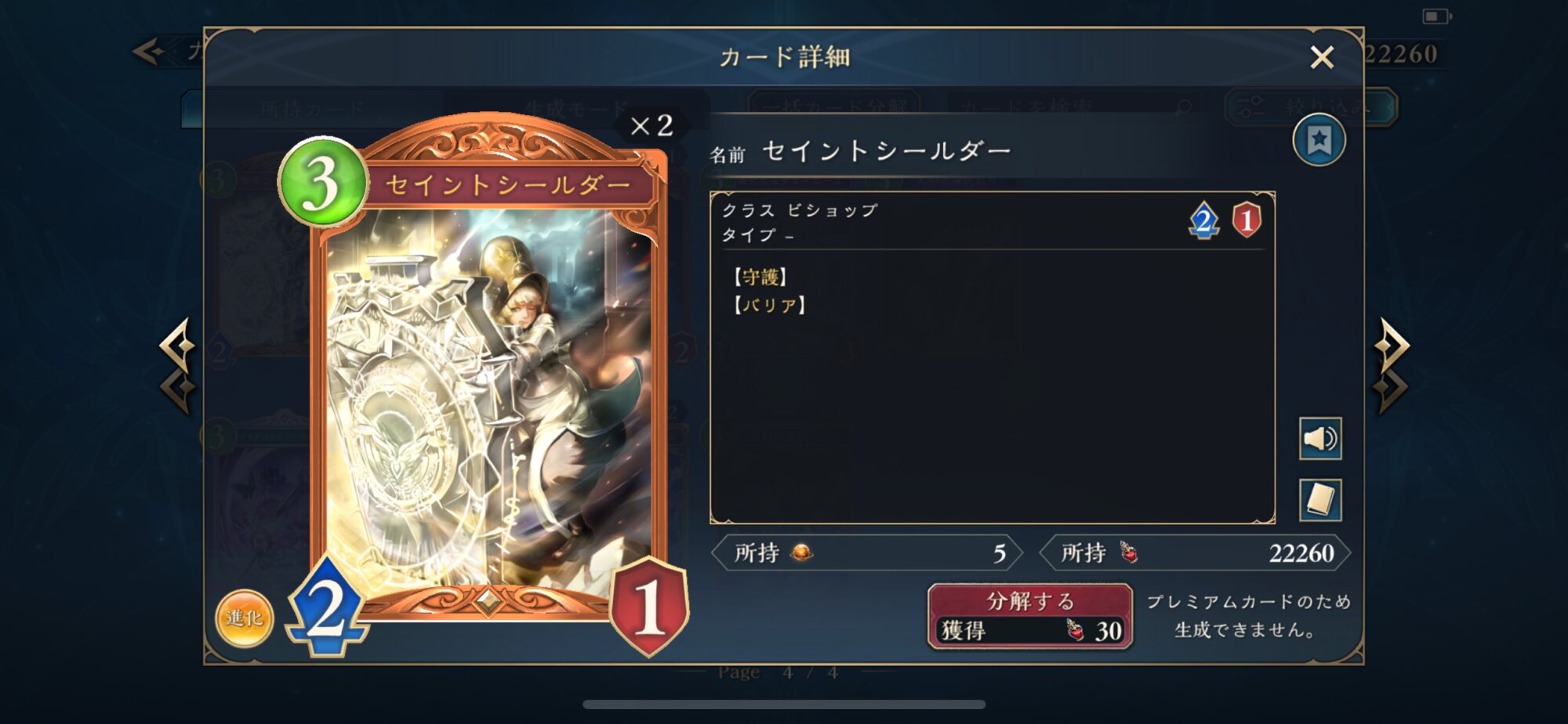Play the card voice speaker icon
Image resolution: width=1568 pixels, height=724 pixels.
[1320, 439]
